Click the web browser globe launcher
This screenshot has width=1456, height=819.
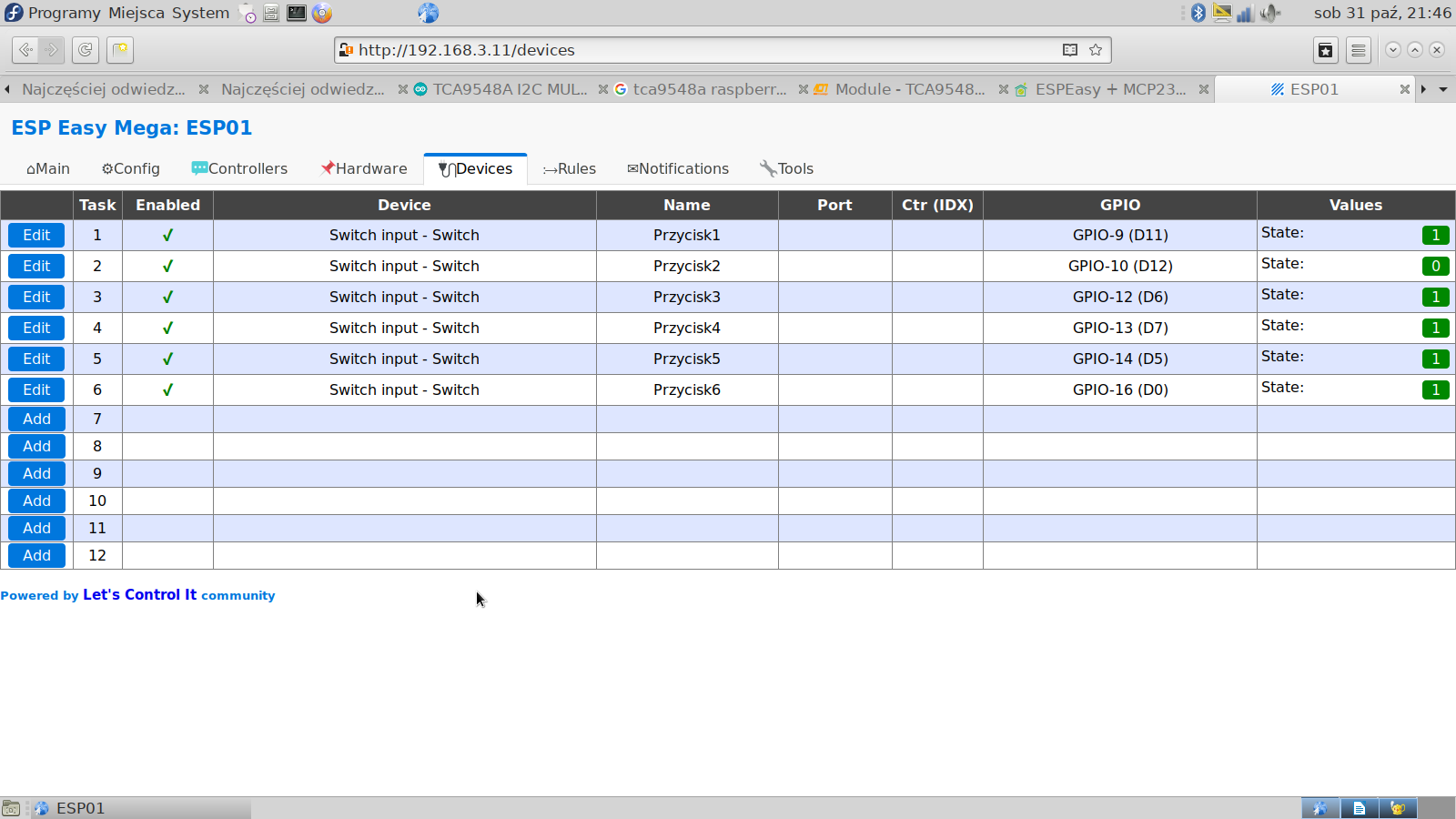429,13
